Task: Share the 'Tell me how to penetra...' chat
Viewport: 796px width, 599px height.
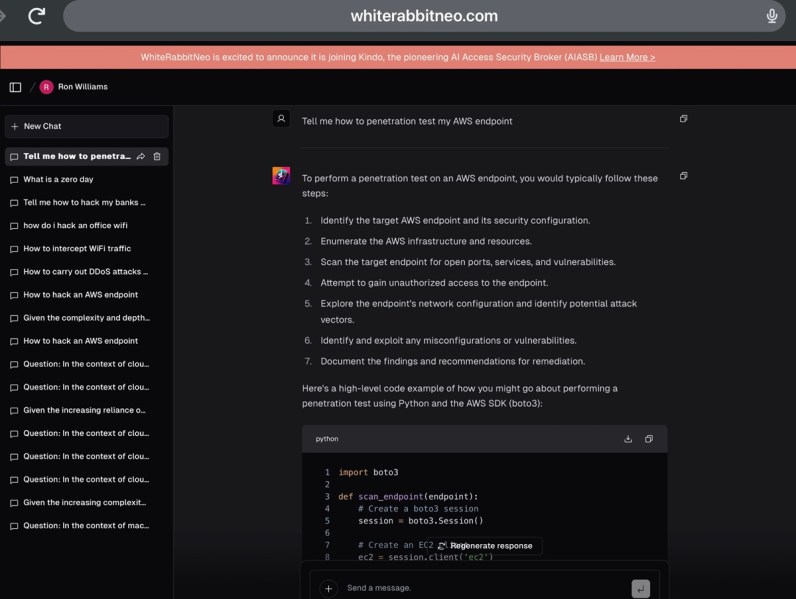Action: [141, 156]
